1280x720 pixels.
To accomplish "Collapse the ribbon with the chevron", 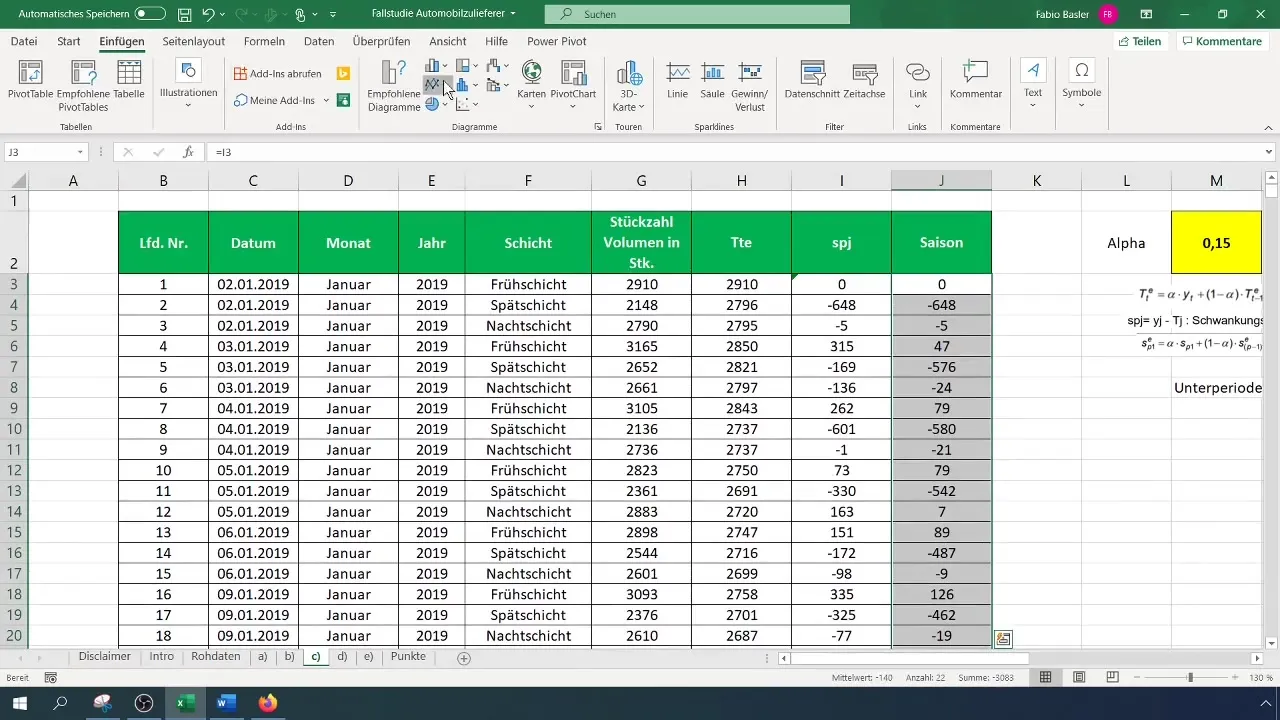I will click(x=1267, y=127).
